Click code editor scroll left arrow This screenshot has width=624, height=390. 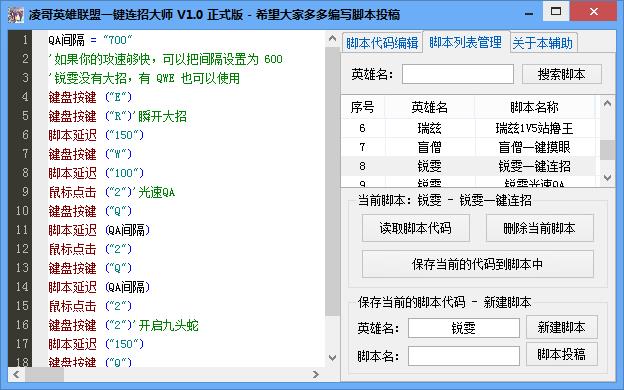point(16,374)
